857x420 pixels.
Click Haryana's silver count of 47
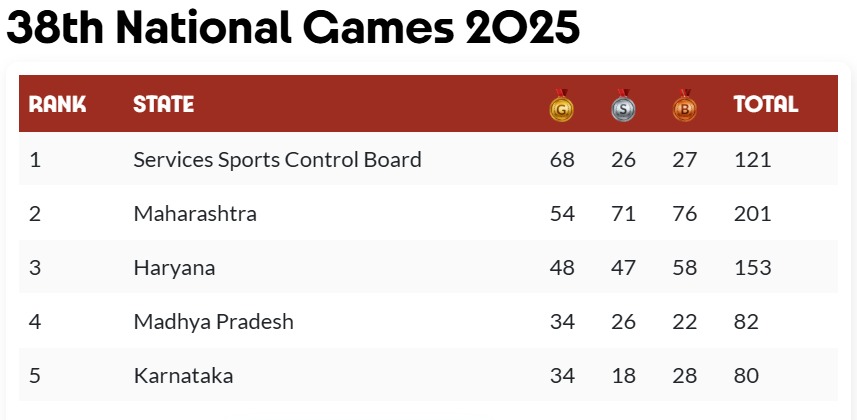[x=623, y=267]
